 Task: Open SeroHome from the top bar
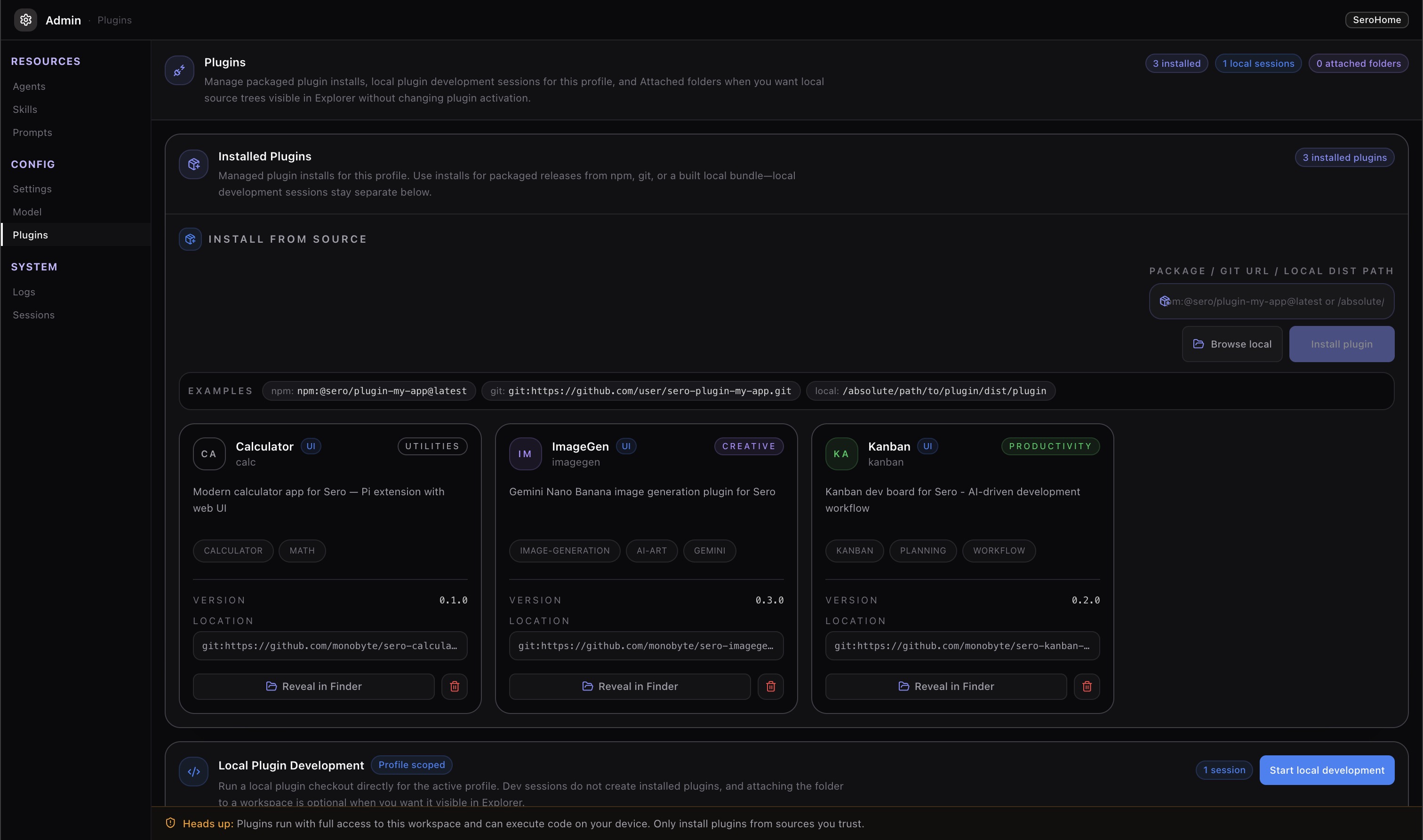tap(1376, 19)
